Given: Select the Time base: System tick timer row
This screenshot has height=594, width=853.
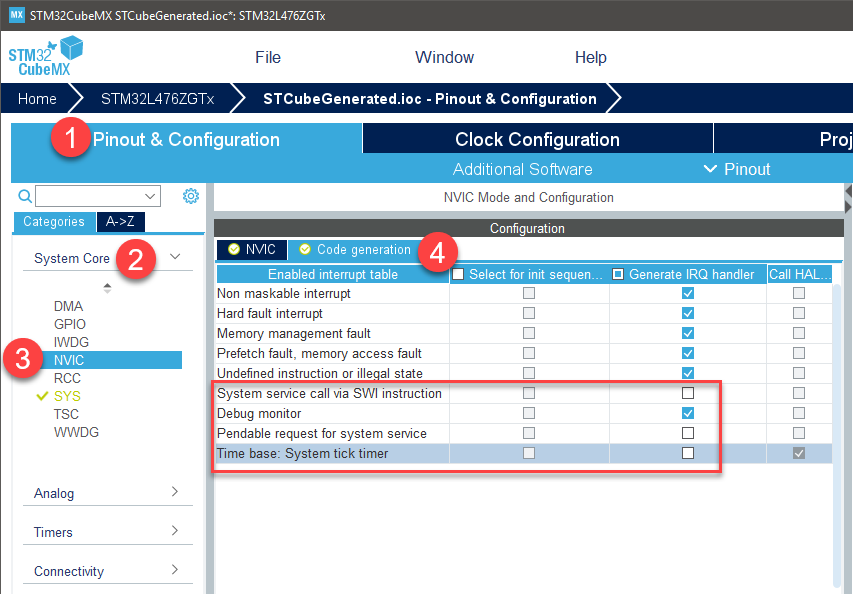Looking at the screenshot, I should [x=524, y=453].
